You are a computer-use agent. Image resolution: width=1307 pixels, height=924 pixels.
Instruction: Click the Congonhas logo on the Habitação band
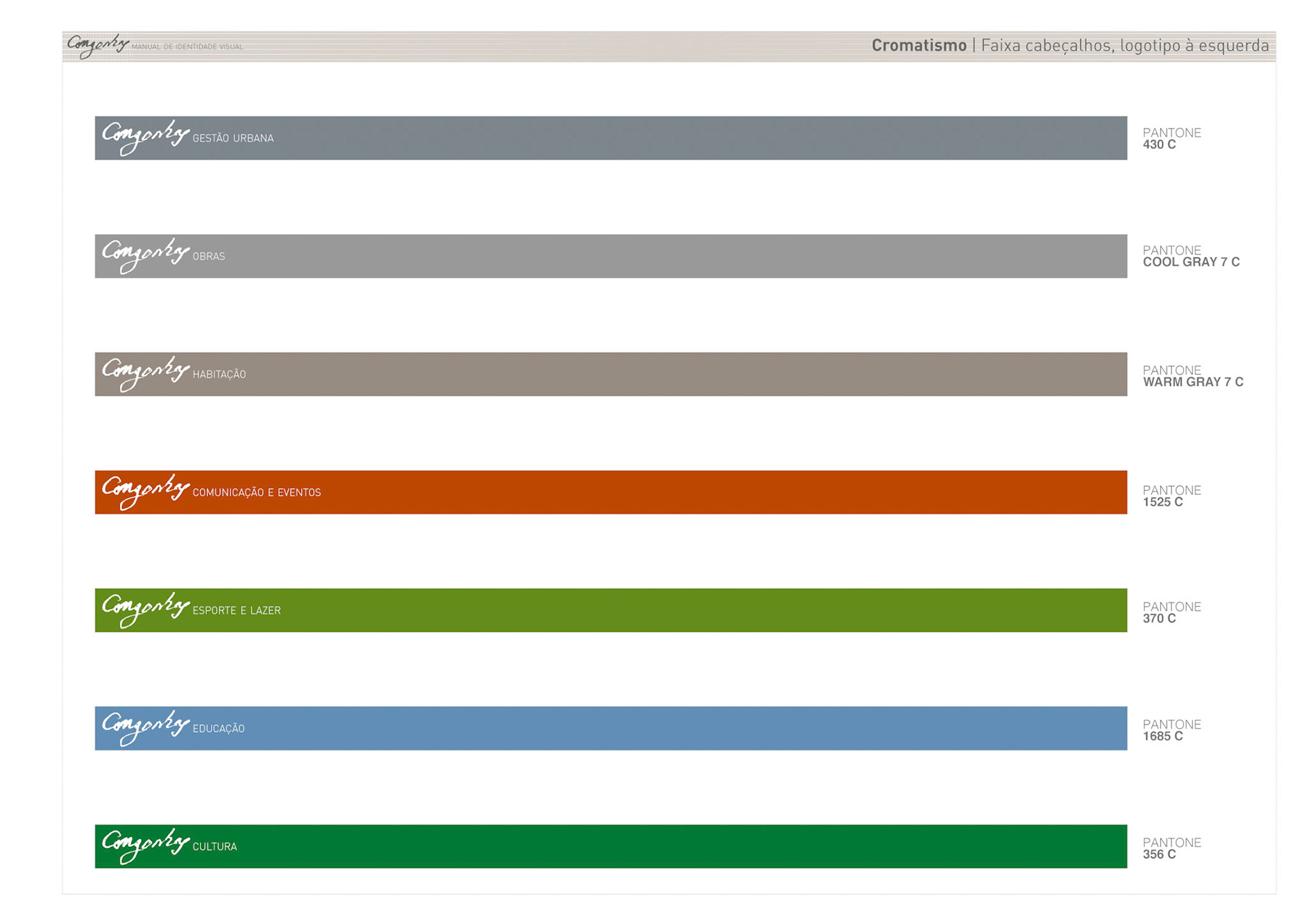point(146,374)
